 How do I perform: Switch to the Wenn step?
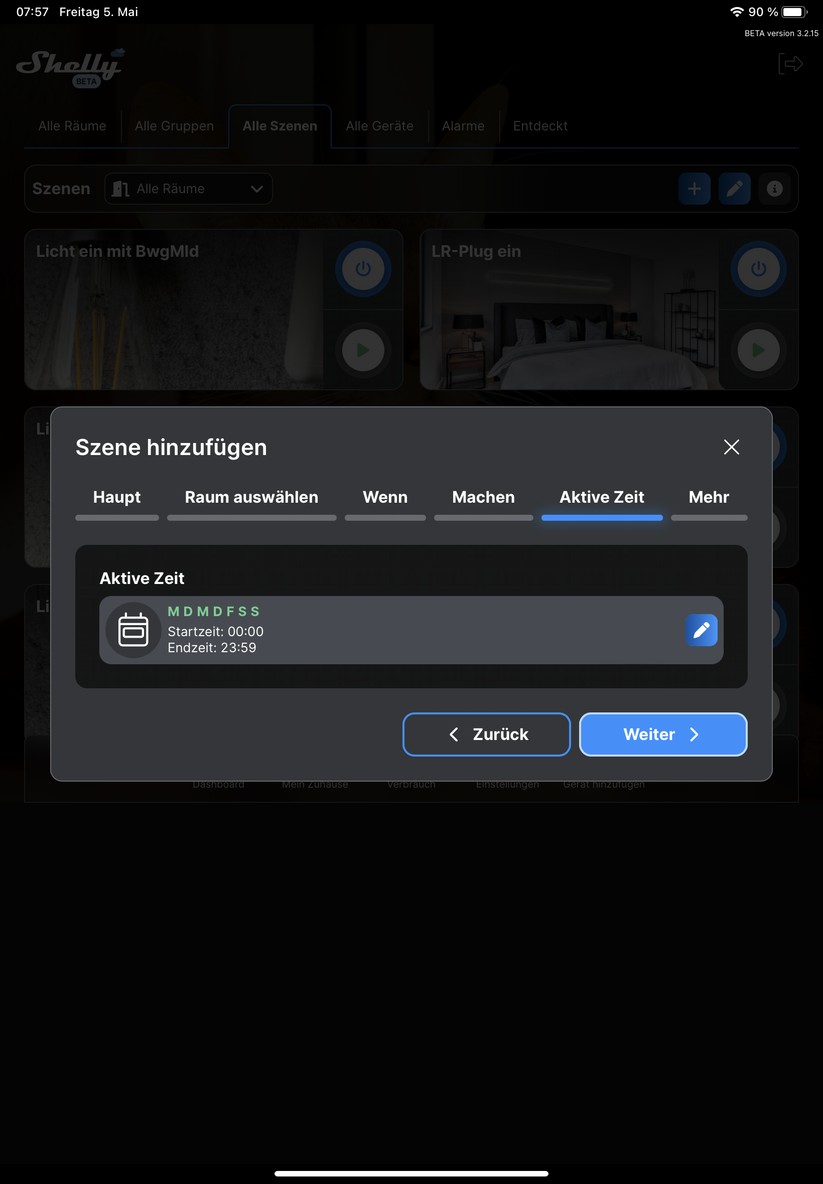(x=385, y=497)
